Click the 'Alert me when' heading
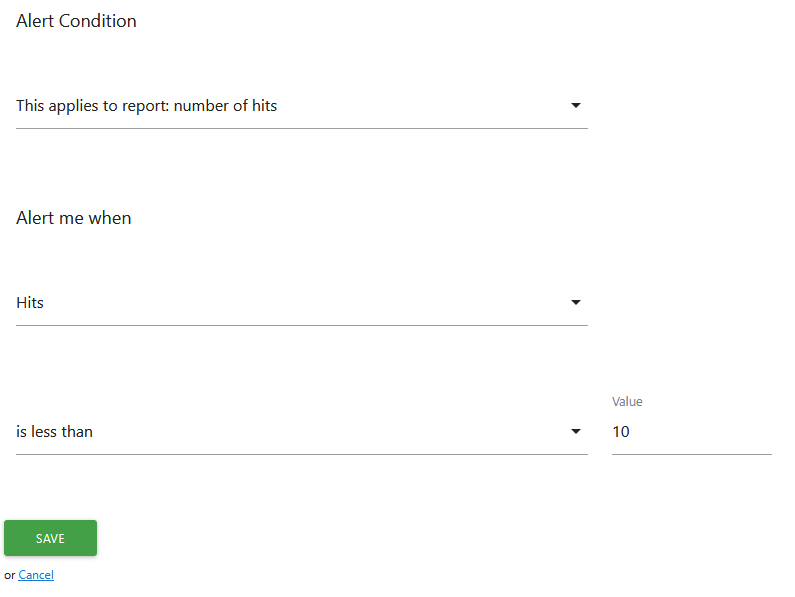 click(x=74, y=218)
